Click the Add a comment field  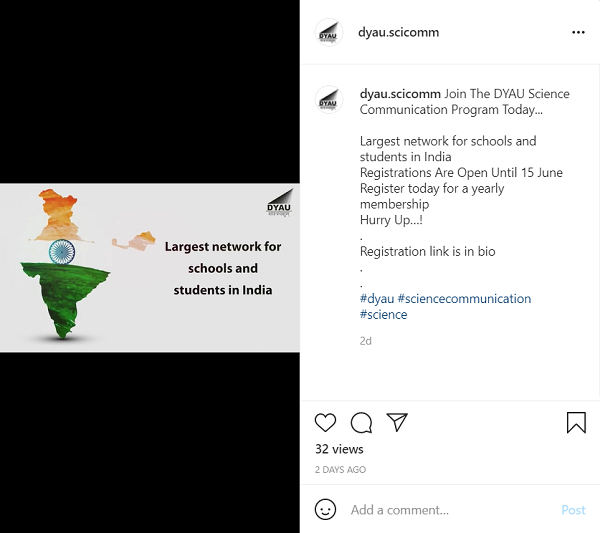(452, 510)
